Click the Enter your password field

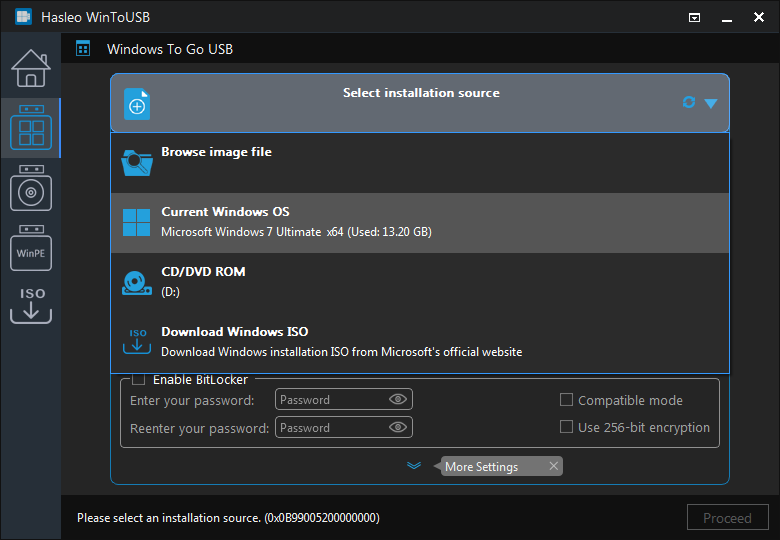[x=344, y=399]
